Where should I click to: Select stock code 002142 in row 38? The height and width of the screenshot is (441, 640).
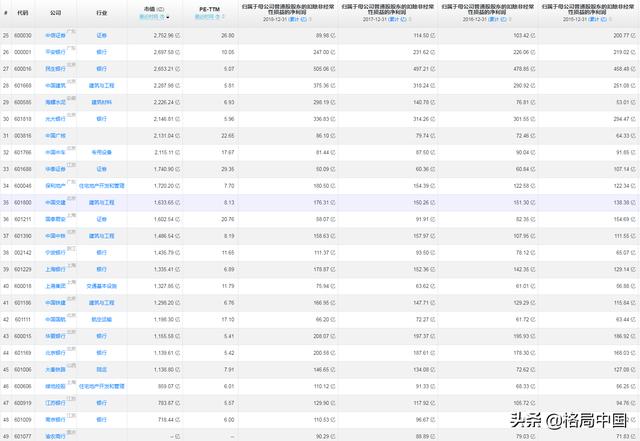(23, 253)
